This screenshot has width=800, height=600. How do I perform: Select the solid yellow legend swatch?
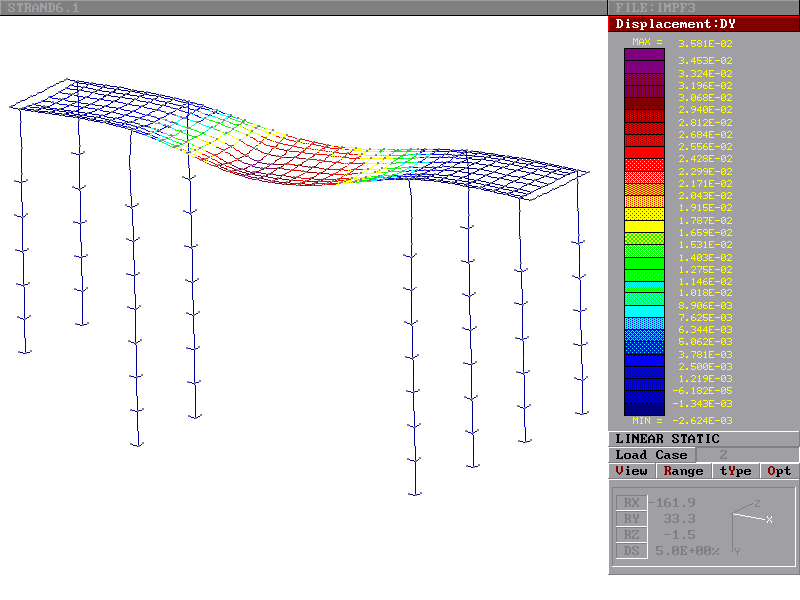(x=644, y=227)
